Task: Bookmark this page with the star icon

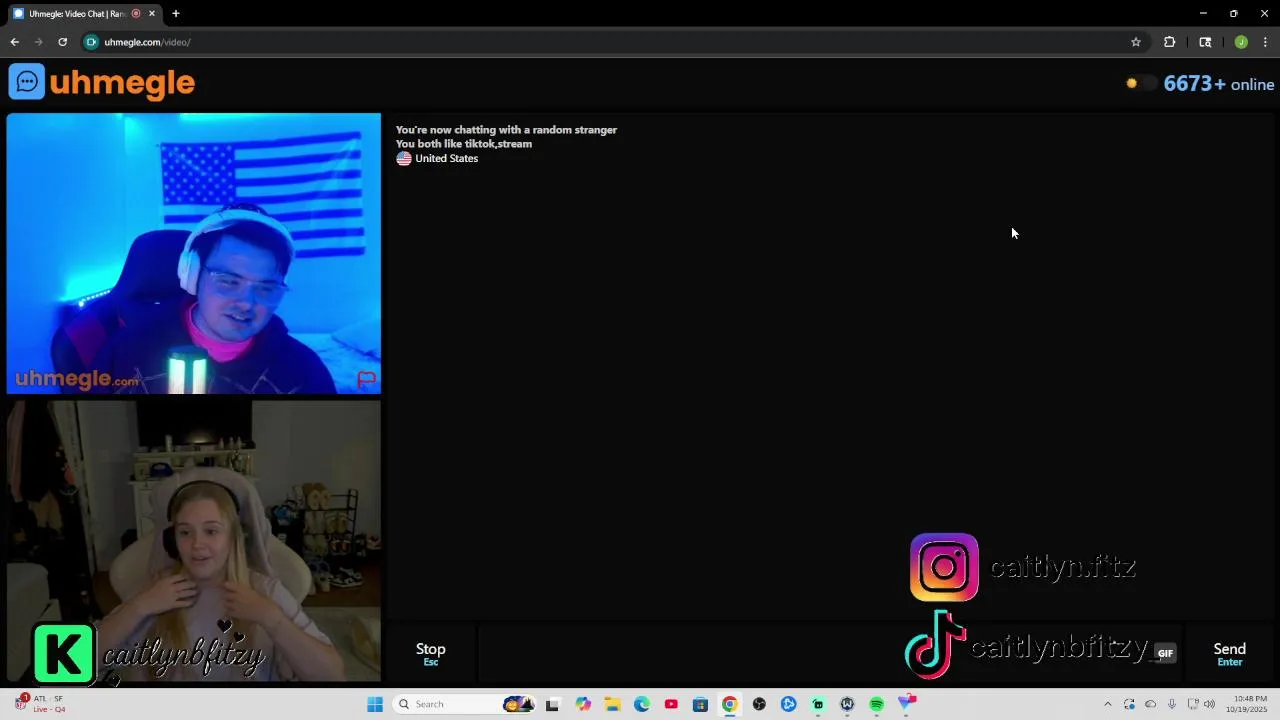Action: coord(1136,42)
